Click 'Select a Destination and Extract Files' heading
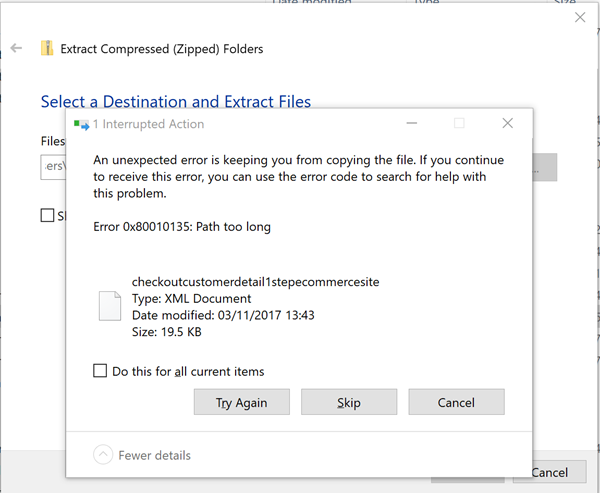This screenshot has height=493, width=600. tap(176, 101)
